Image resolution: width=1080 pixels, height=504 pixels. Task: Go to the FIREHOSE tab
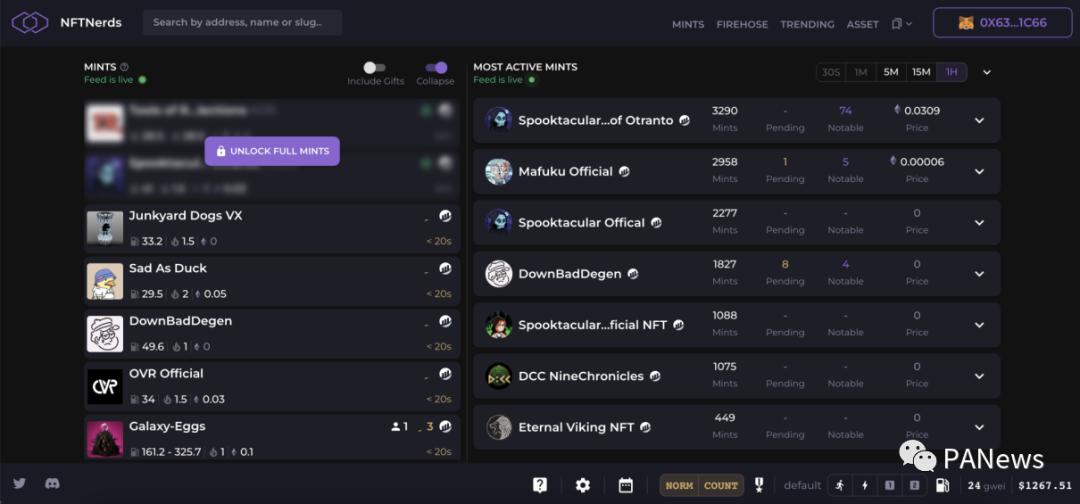pos(742,24)
